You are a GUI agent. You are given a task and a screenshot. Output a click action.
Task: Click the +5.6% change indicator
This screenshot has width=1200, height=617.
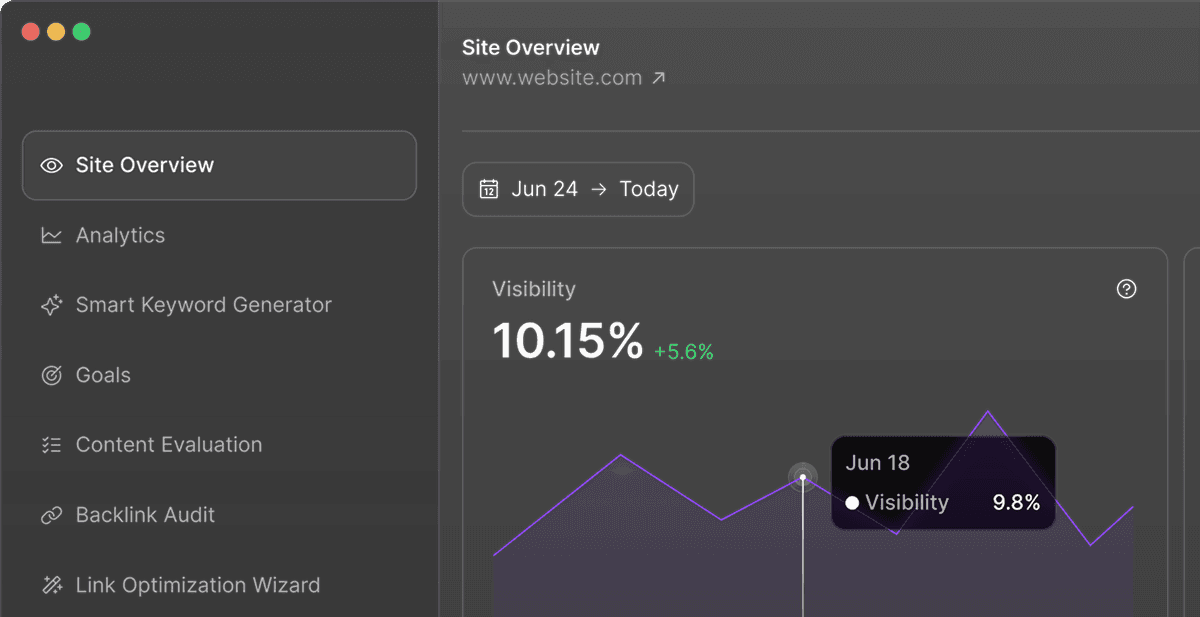(684, 352)
